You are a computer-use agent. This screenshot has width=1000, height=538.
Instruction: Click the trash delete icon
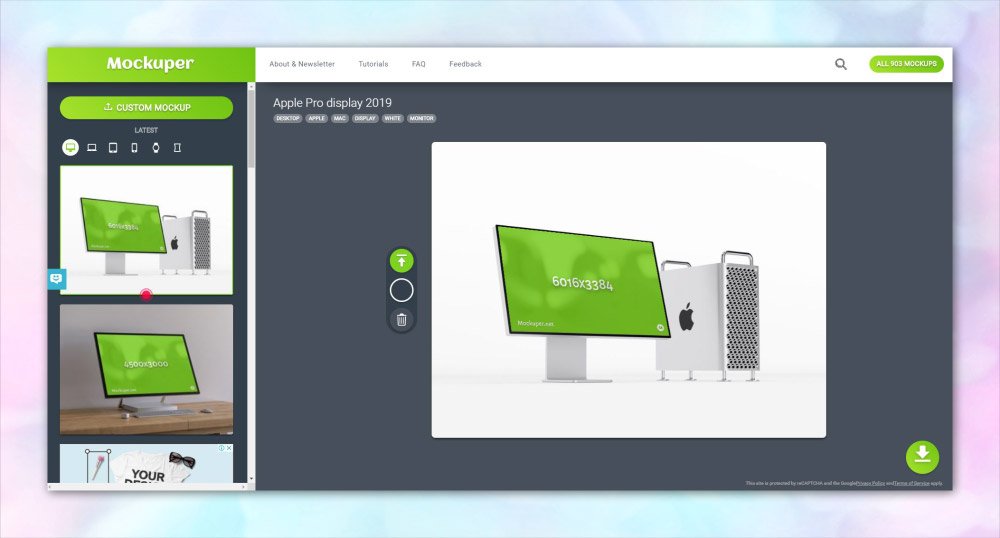pyautogui.click(x=402, y=319)
